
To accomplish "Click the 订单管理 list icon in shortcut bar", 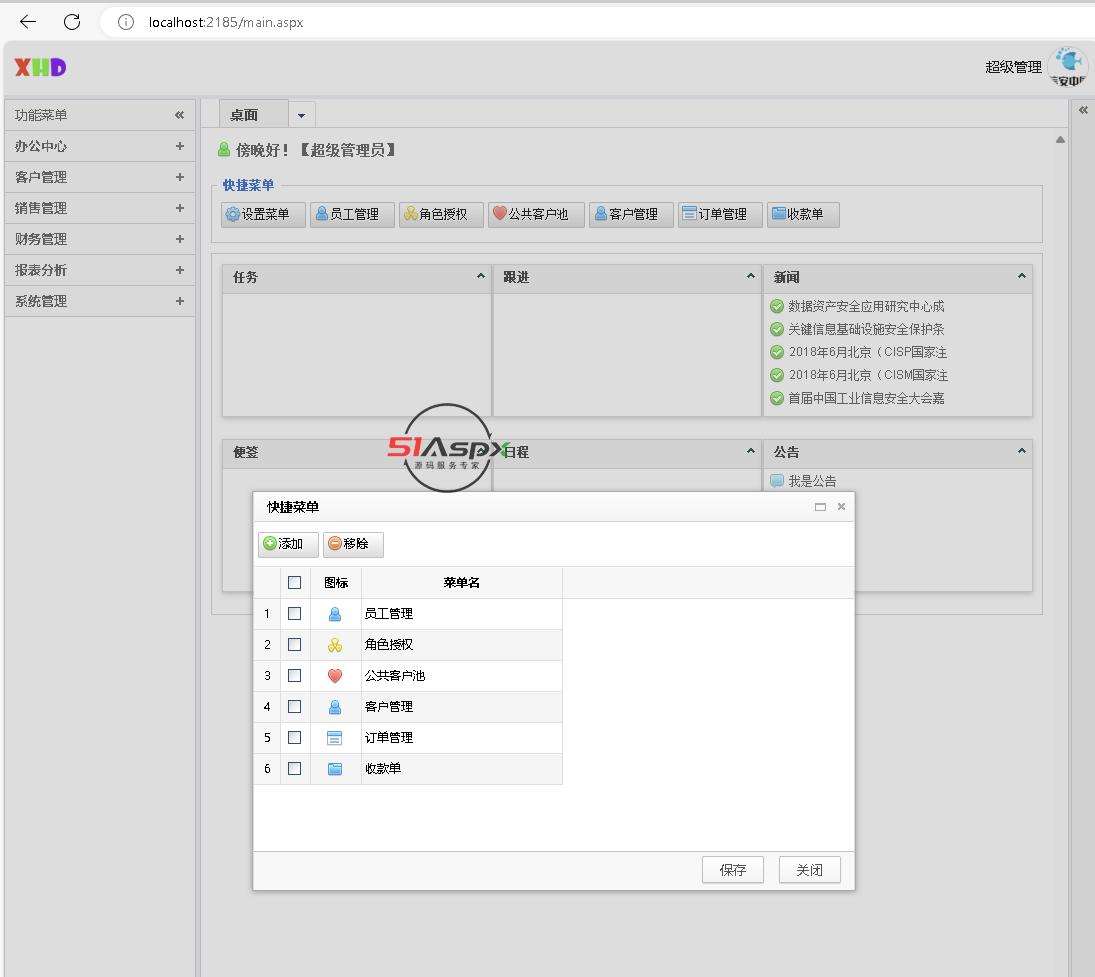I will click(688, 214).
